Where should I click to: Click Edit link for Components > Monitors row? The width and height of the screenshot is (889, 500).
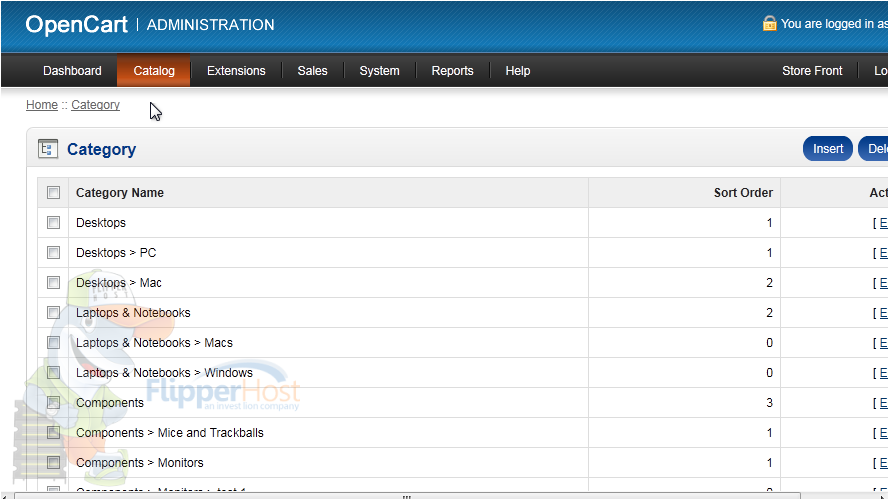click(883, 463)
